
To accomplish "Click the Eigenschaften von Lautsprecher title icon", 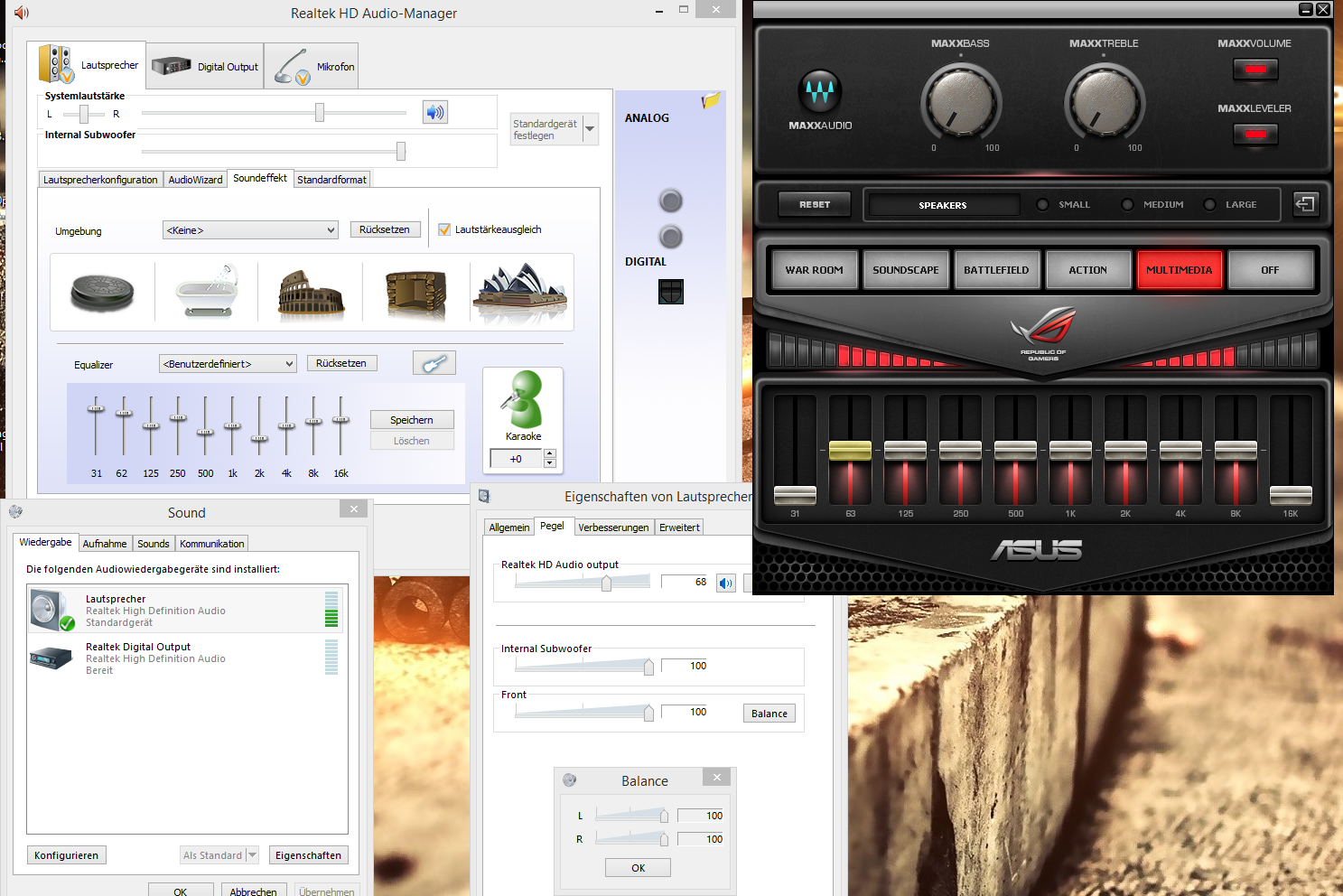I will tap(484, 496).
